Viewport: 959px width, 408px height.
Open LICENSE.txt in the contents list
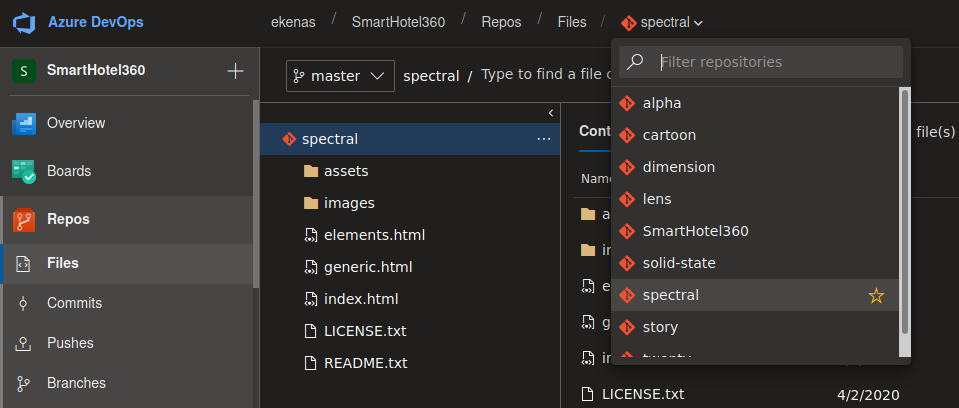(x=643, y=393)
